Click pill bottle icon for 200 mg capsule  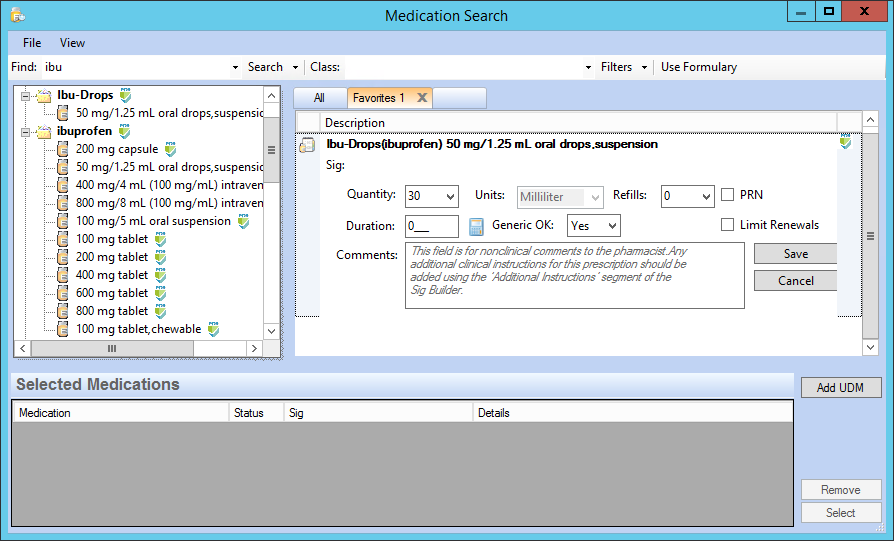pyautogui.click(x=63, y=149)
